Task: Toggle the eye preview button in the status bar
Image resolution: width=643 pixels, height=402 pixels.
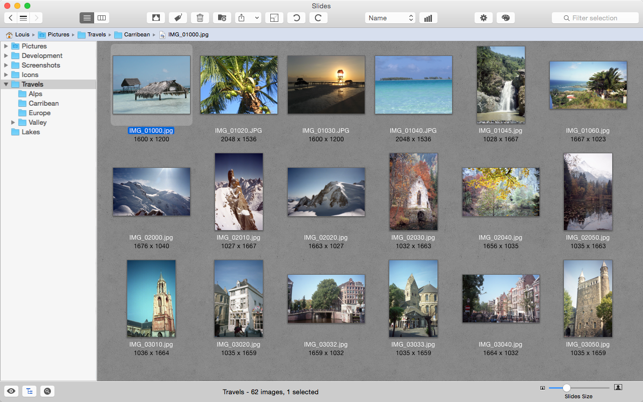Action: [11, 391]
